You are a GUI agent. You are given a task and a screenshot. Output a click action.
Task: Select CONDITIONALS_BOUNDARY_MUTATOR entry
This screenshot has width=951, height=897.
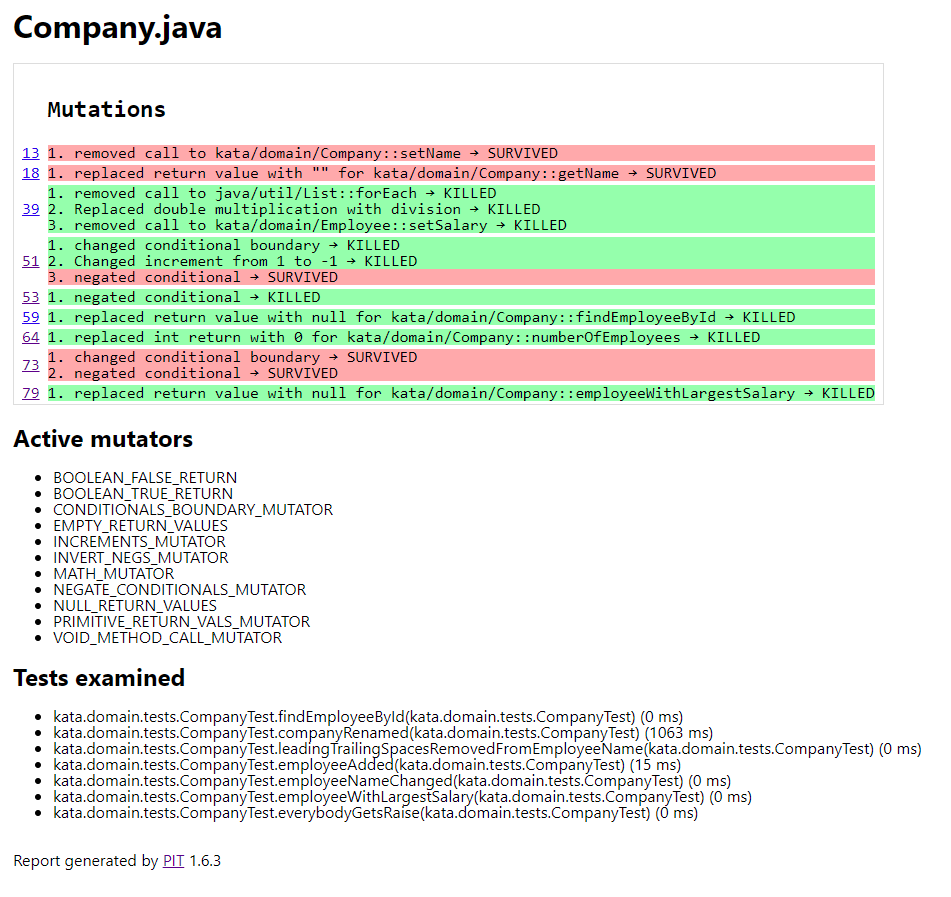click(193, 509)
